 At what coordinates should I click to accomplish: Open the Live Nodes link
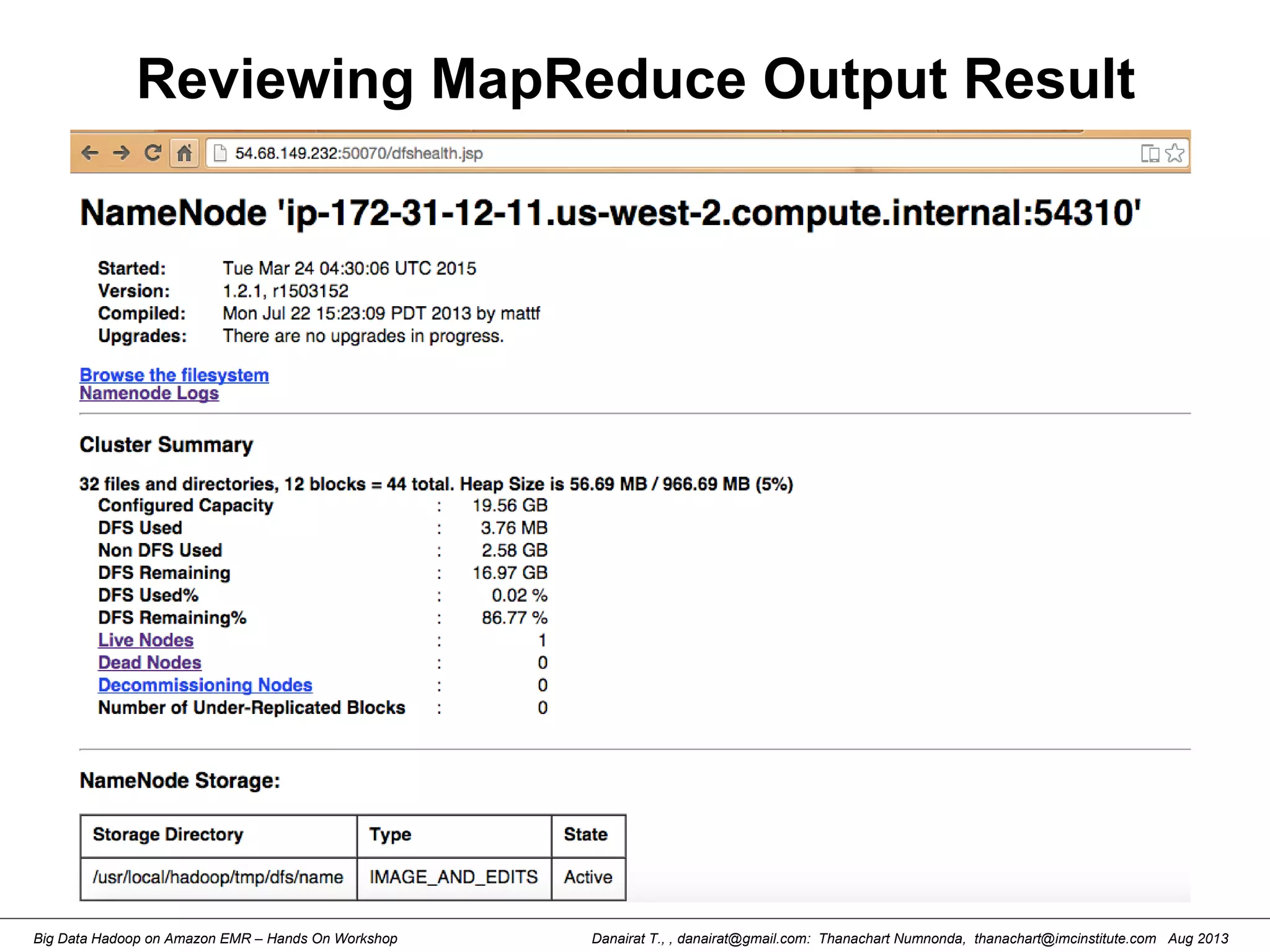[x=146, y=640]
